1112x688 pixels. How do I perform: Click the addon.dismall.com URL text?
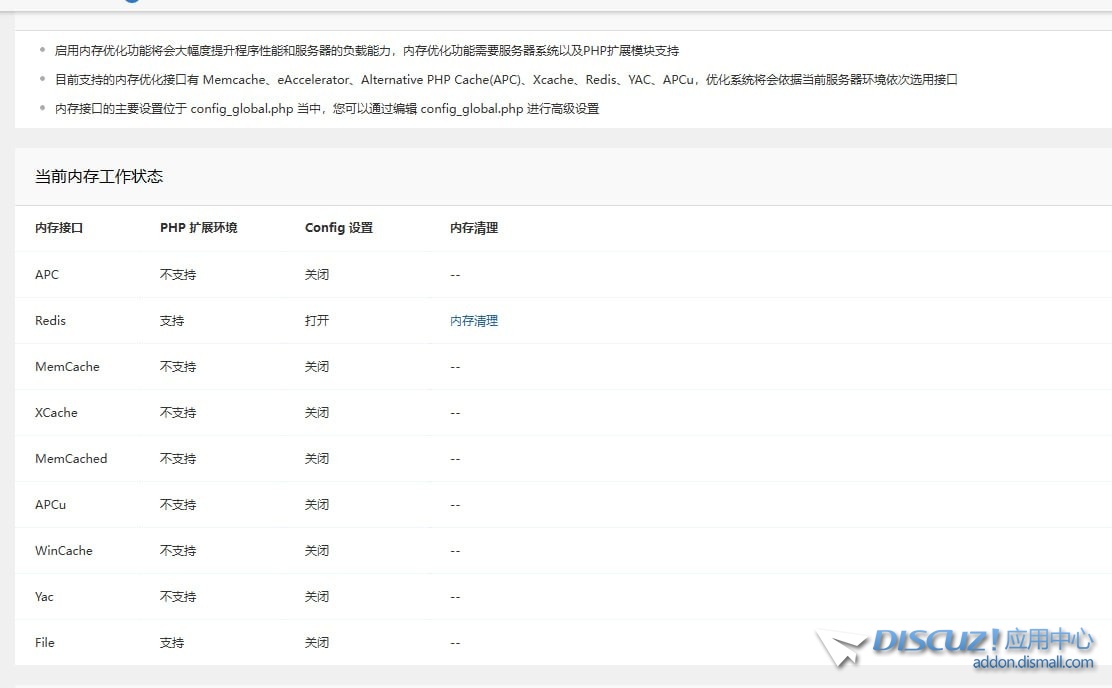(x=1033, y=662)
